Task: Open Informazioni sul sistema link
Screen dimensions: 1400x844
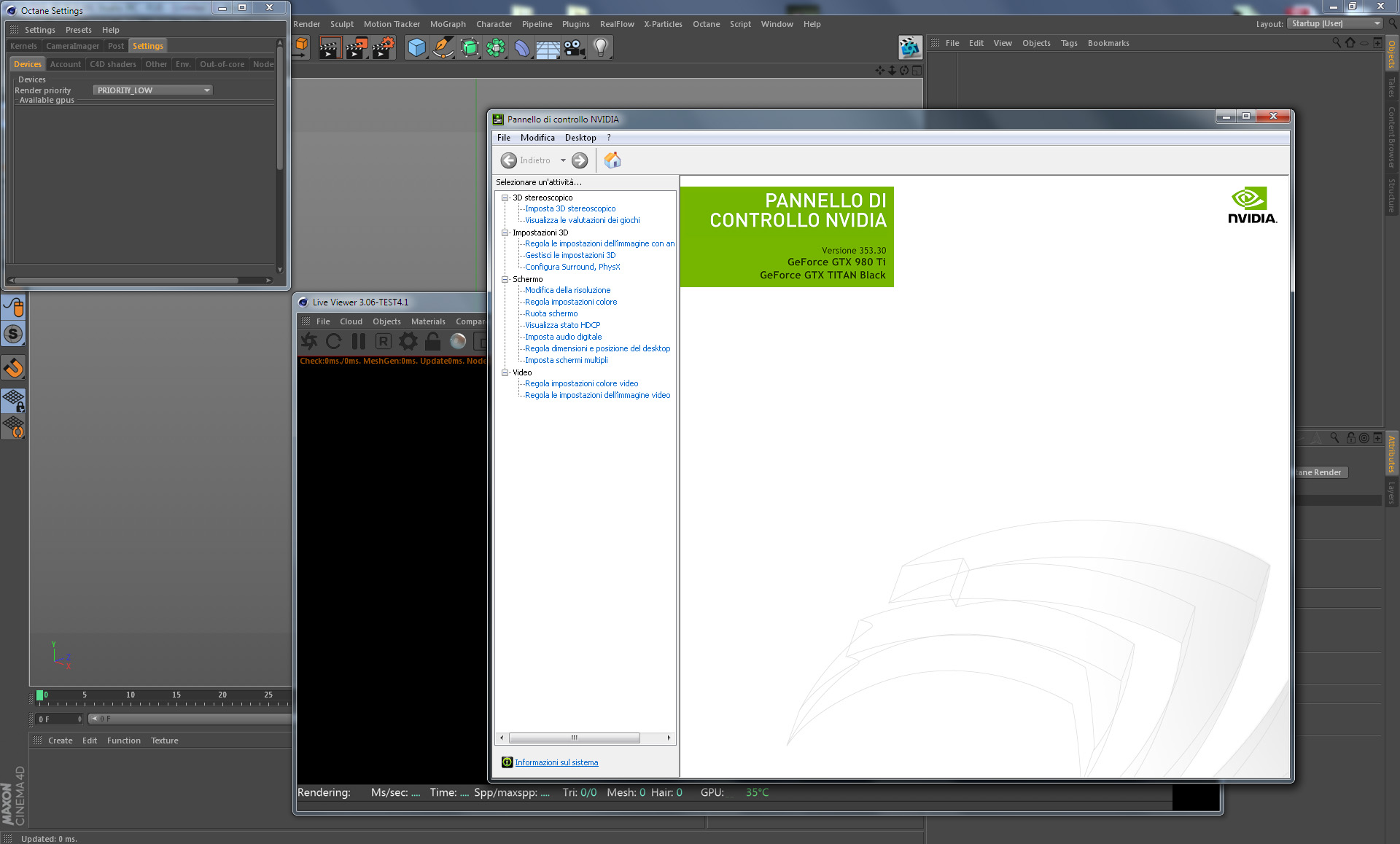Action: point(556,762)
